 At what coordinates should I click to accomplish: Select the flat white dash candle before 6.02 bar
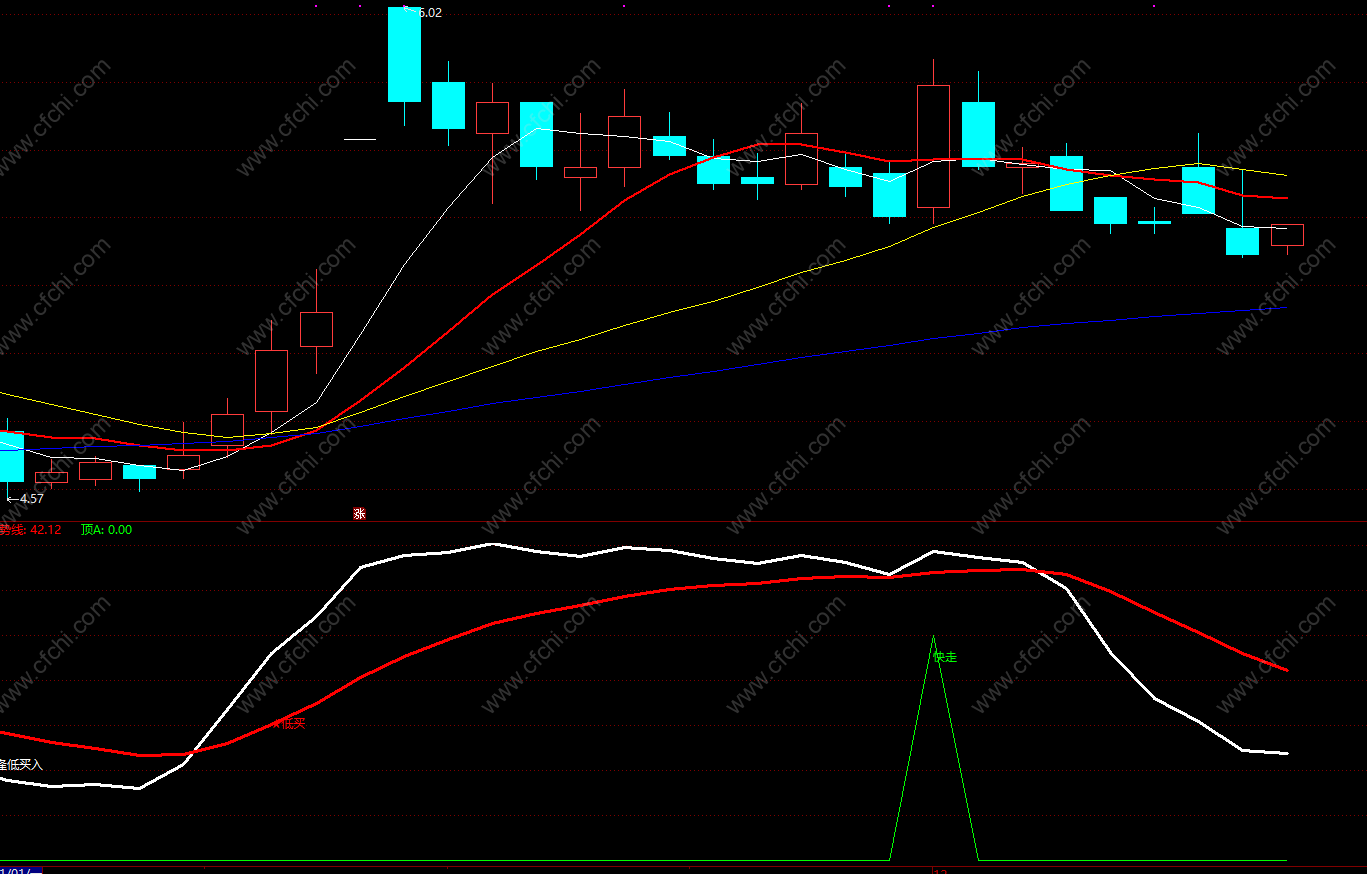(360, 139)
